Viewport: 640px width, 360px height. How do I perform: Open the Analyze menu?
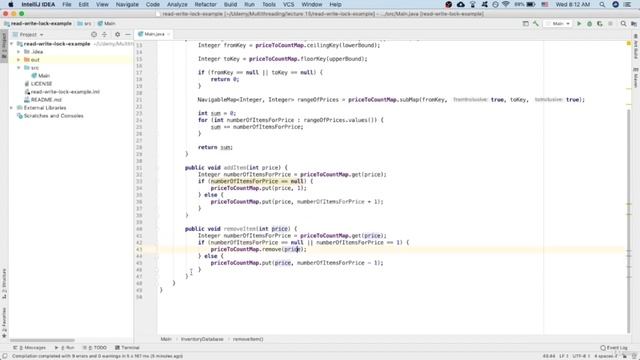pos(177,4)
